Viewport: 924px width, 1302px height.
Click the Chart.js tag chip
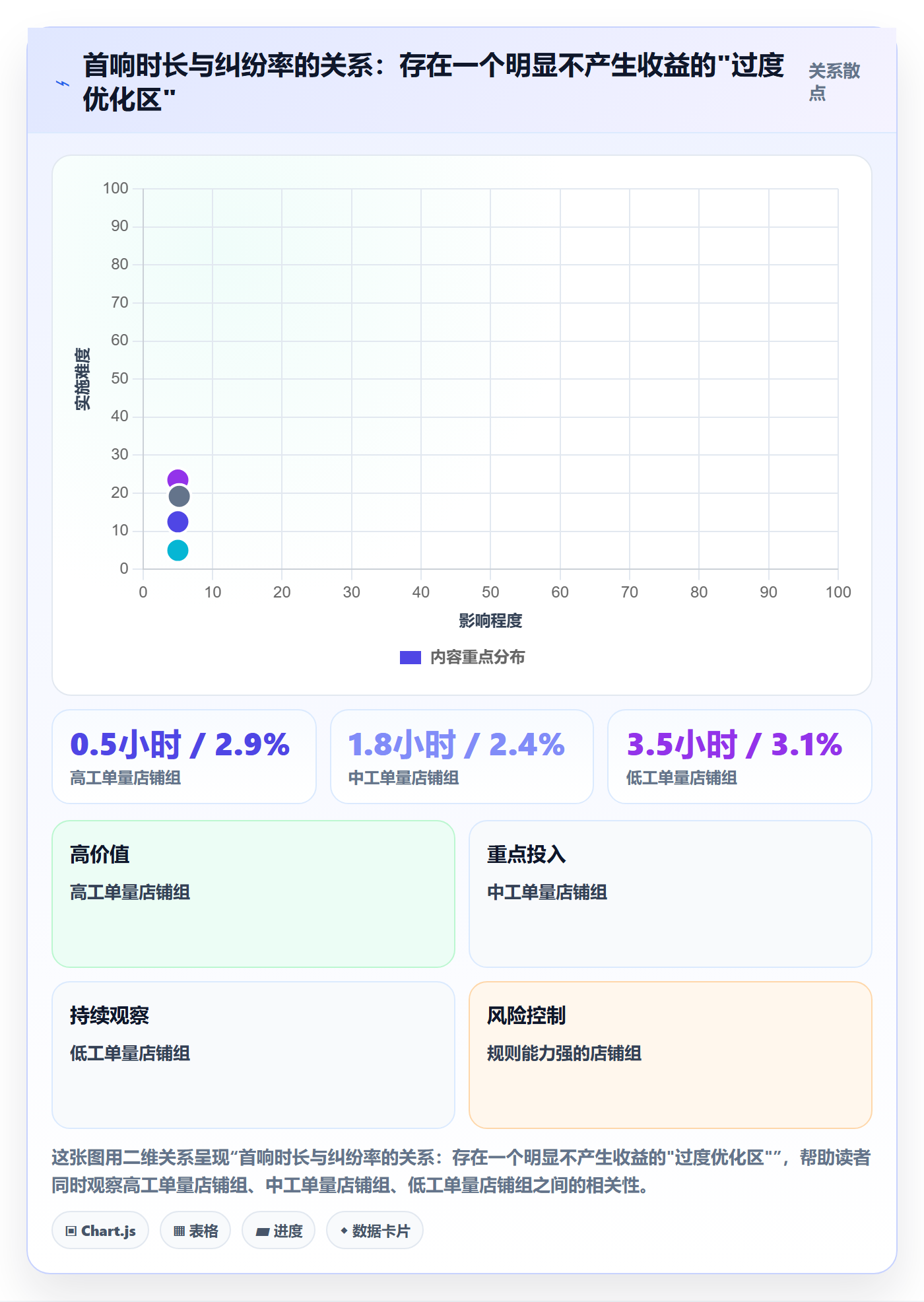click(100, 1231)
